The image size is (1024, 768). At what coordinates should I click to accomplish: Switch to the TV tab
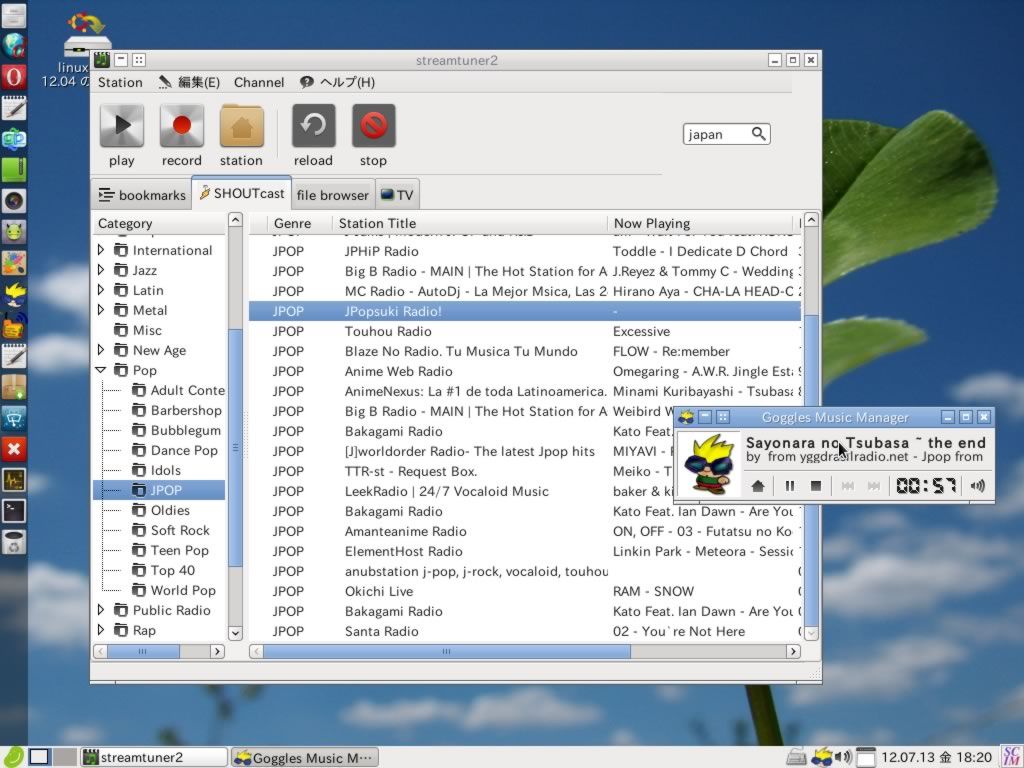[x=397, y=195]
